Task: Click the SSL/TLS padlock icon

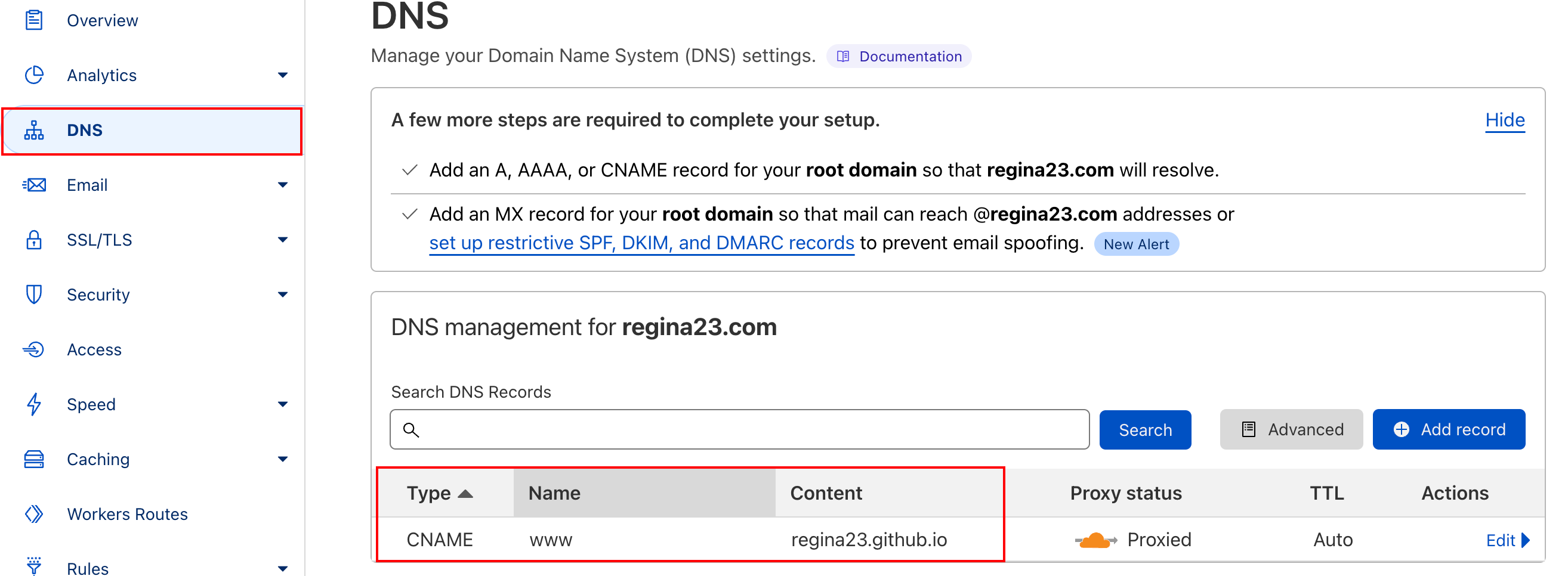Action: point(34,240)
